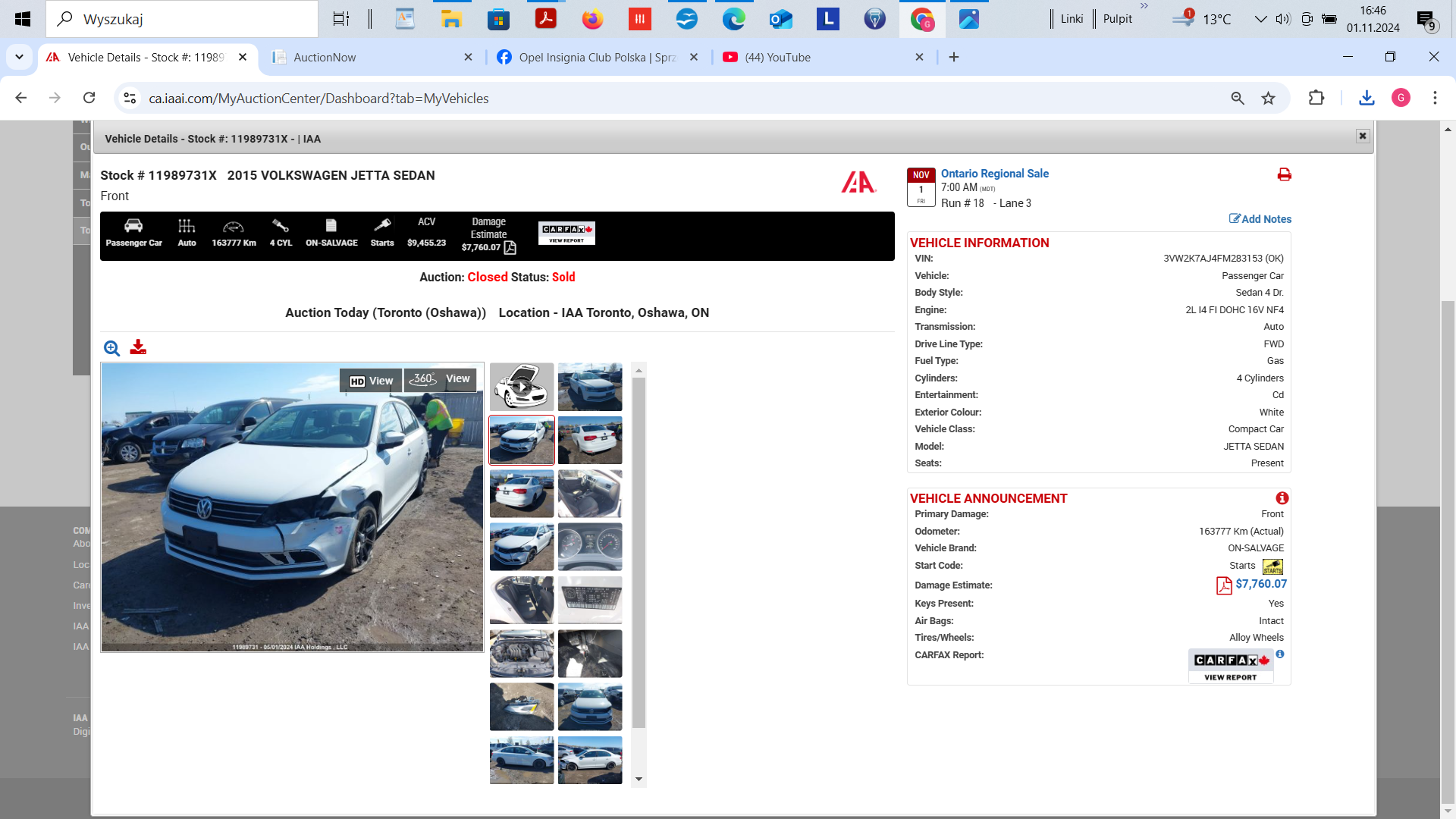This screenshot has height=819, width=1456.
Task: Select the VIN sticker label thumbnail
Action: 590,600
